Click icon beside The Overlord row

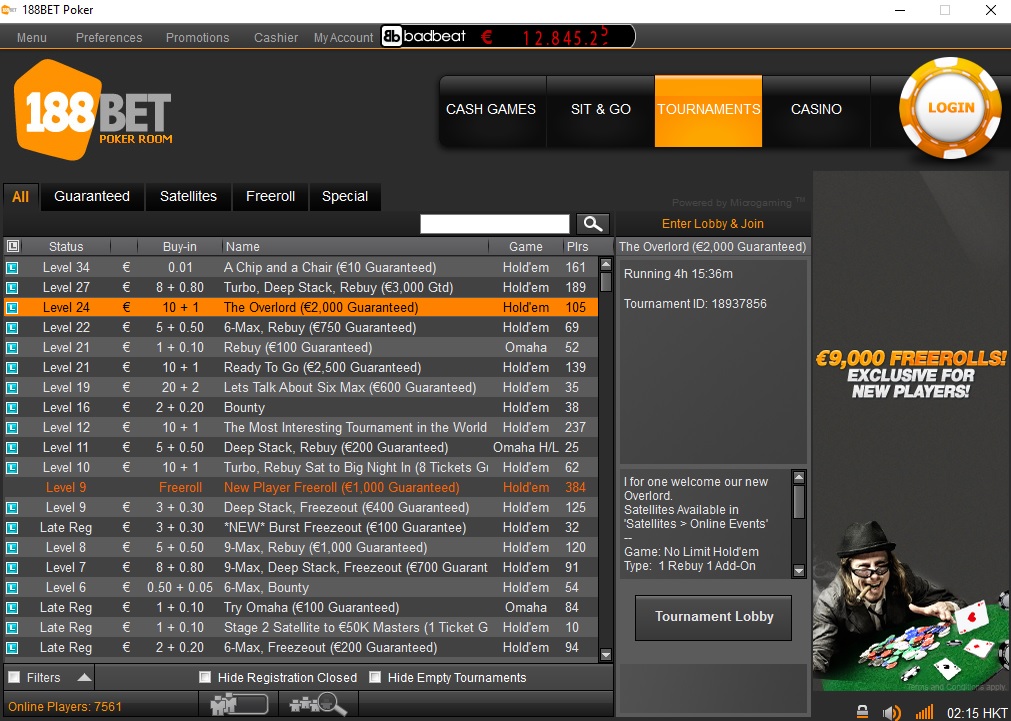click(12, 308)
